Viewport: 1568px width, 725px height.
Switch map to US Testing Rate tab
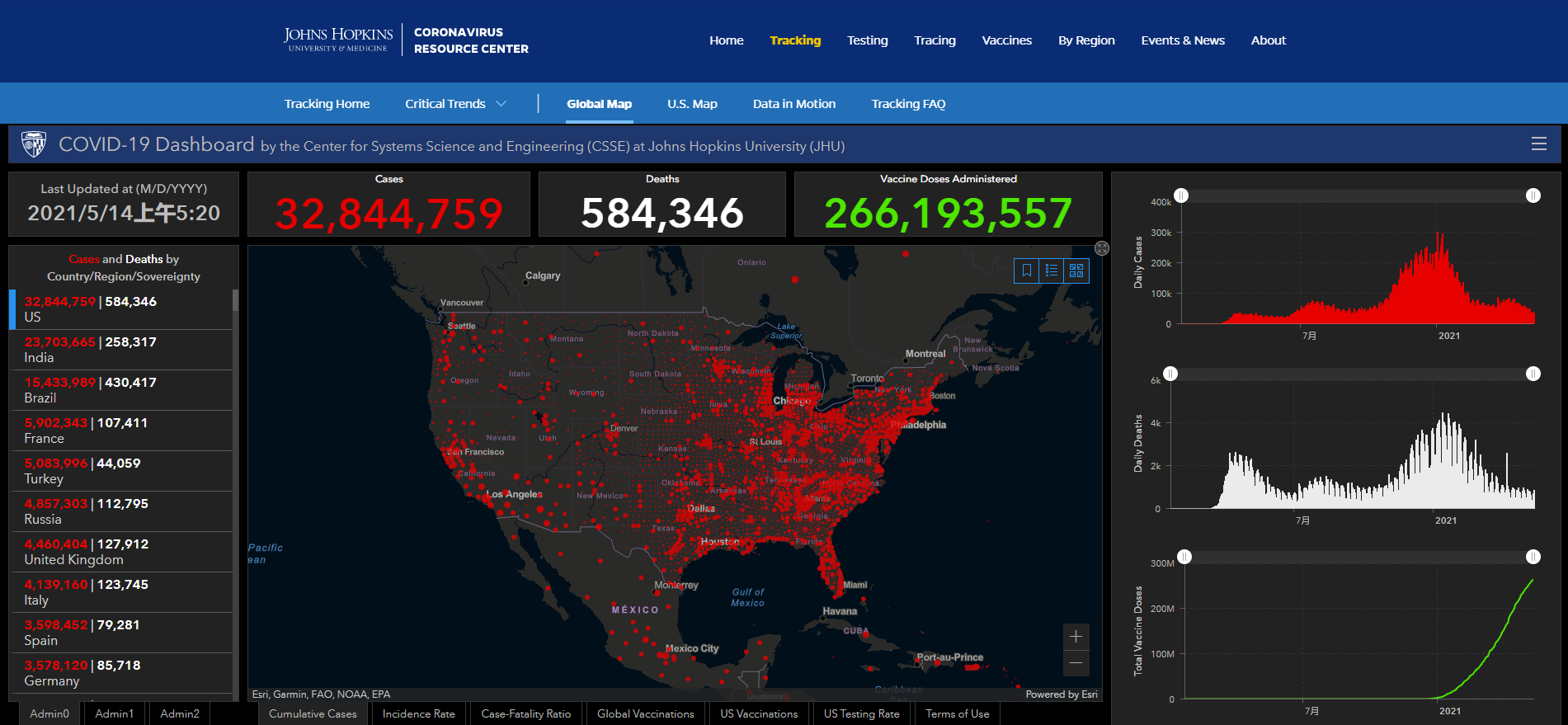point(862,713)
